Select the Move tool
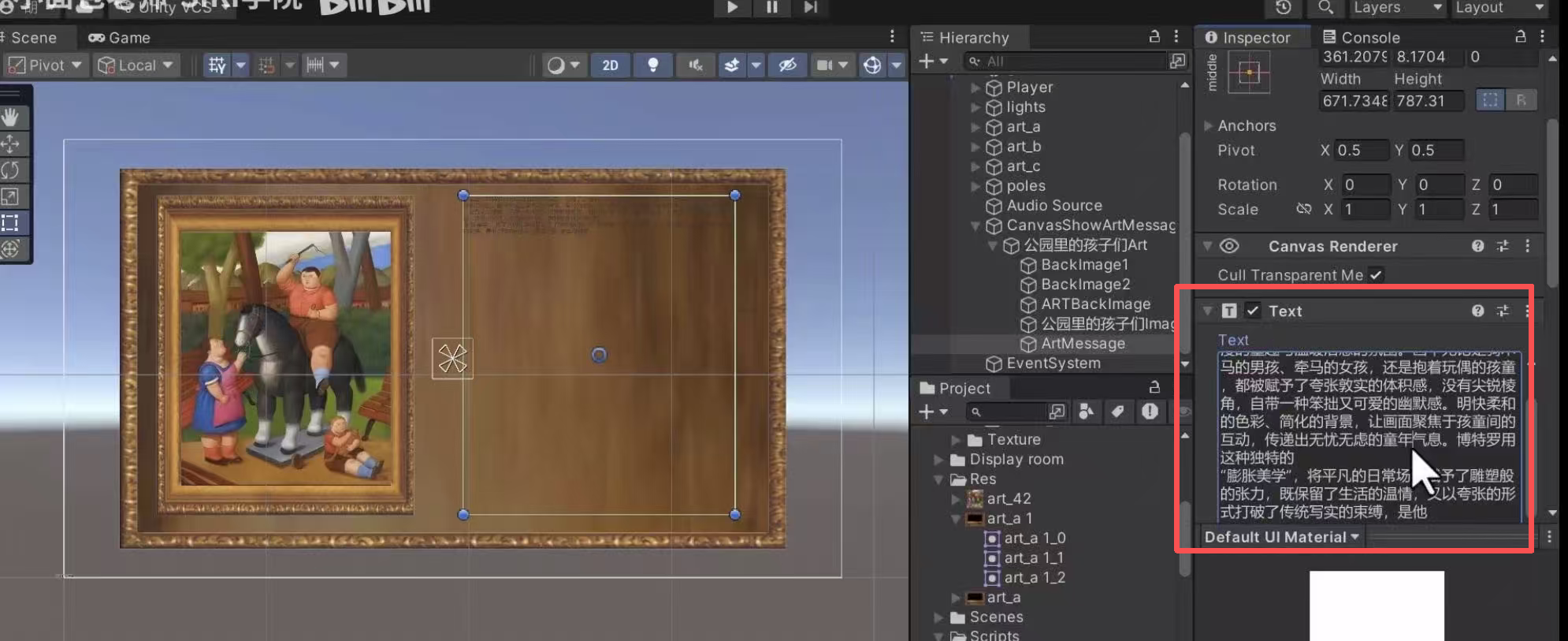This screenshot has height=641, width=1568. (10, 143)
